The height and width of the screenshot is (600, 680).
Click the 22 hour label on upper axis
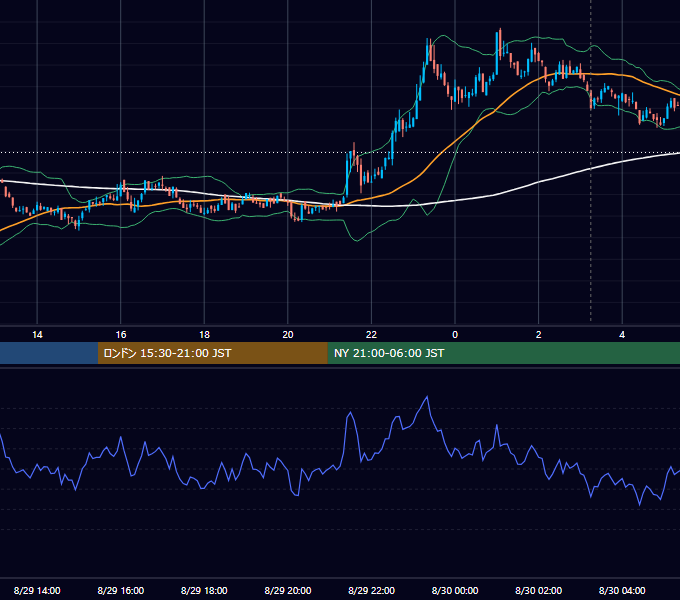pos(371,335)
